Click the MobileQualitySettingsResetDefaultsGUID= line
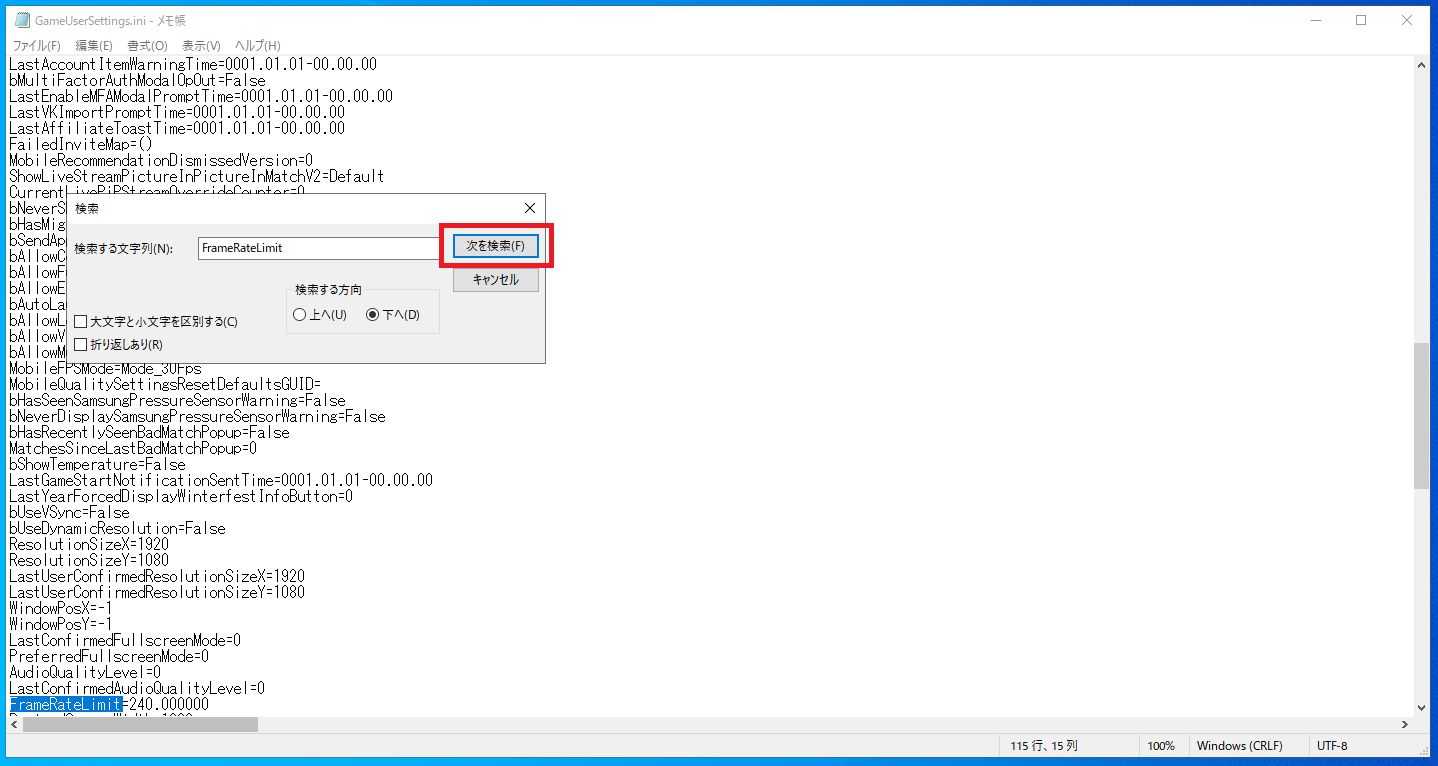 click(x=165, y=384)
